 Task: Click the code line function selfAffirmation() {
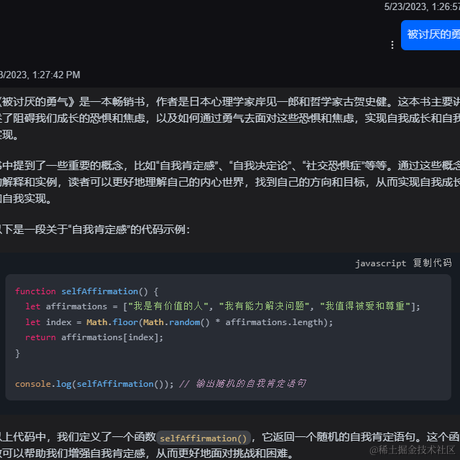[x=87, y=291]
